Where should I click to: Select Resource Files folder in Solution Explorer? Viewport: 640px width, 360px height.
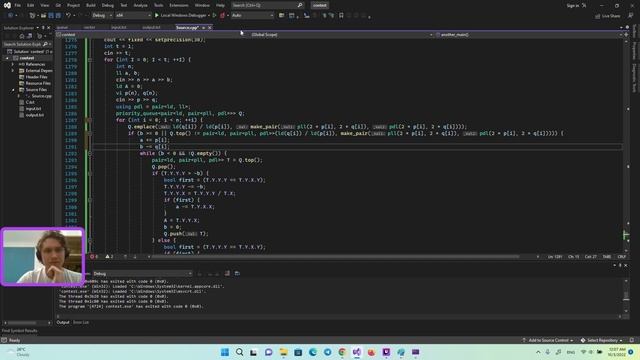[x=38, y=83]
